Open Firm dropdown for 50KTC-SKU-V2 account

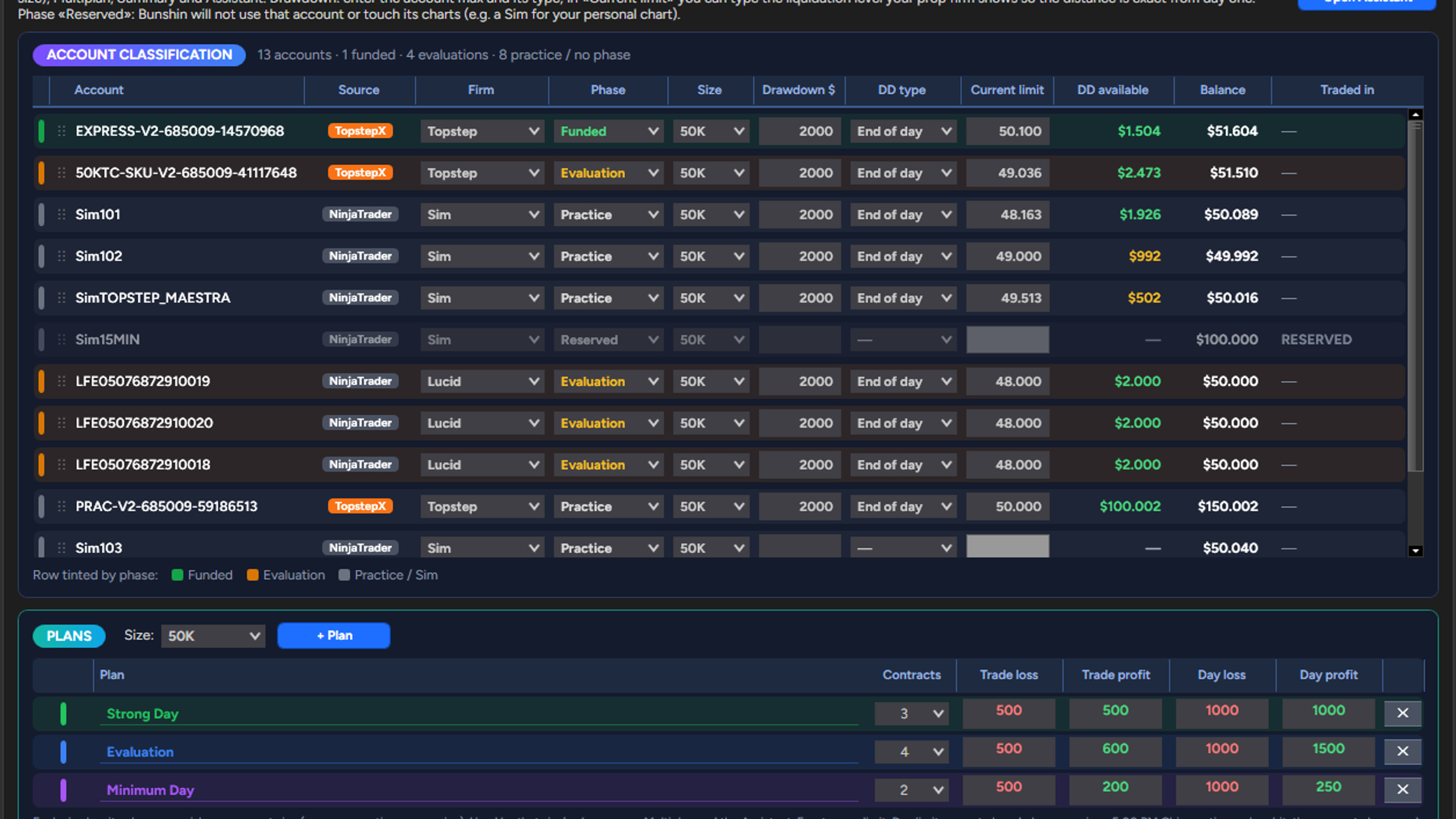coord(482,173)
